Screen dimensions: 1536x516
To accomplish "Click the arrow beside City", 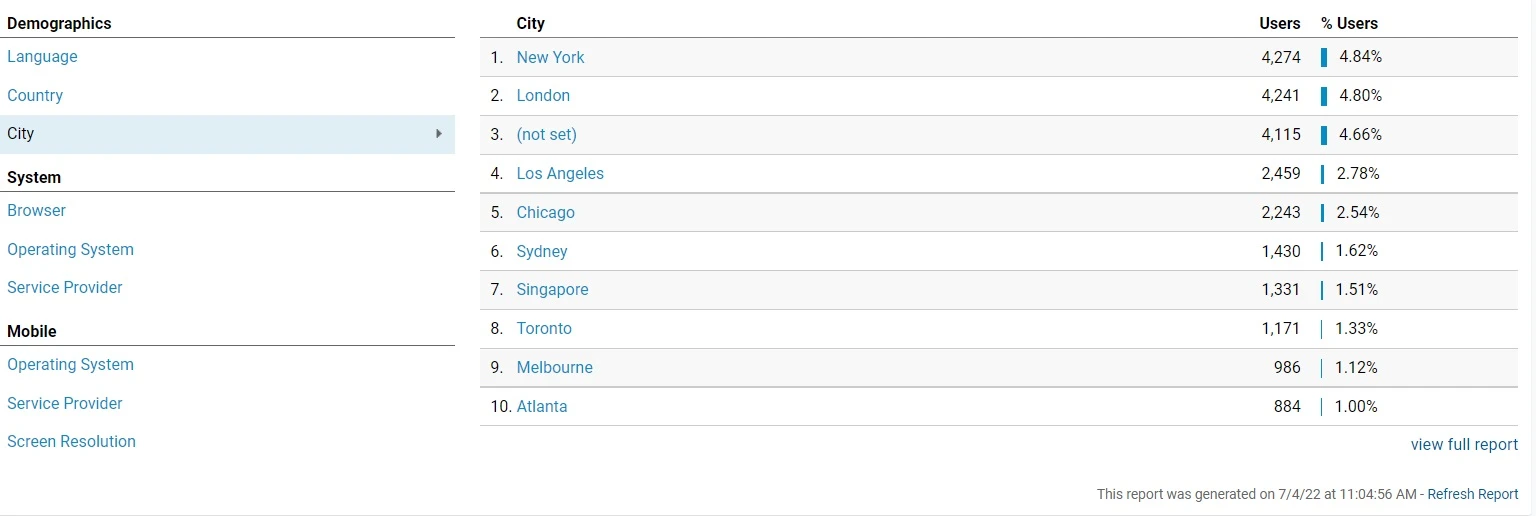I will [439, 134].
